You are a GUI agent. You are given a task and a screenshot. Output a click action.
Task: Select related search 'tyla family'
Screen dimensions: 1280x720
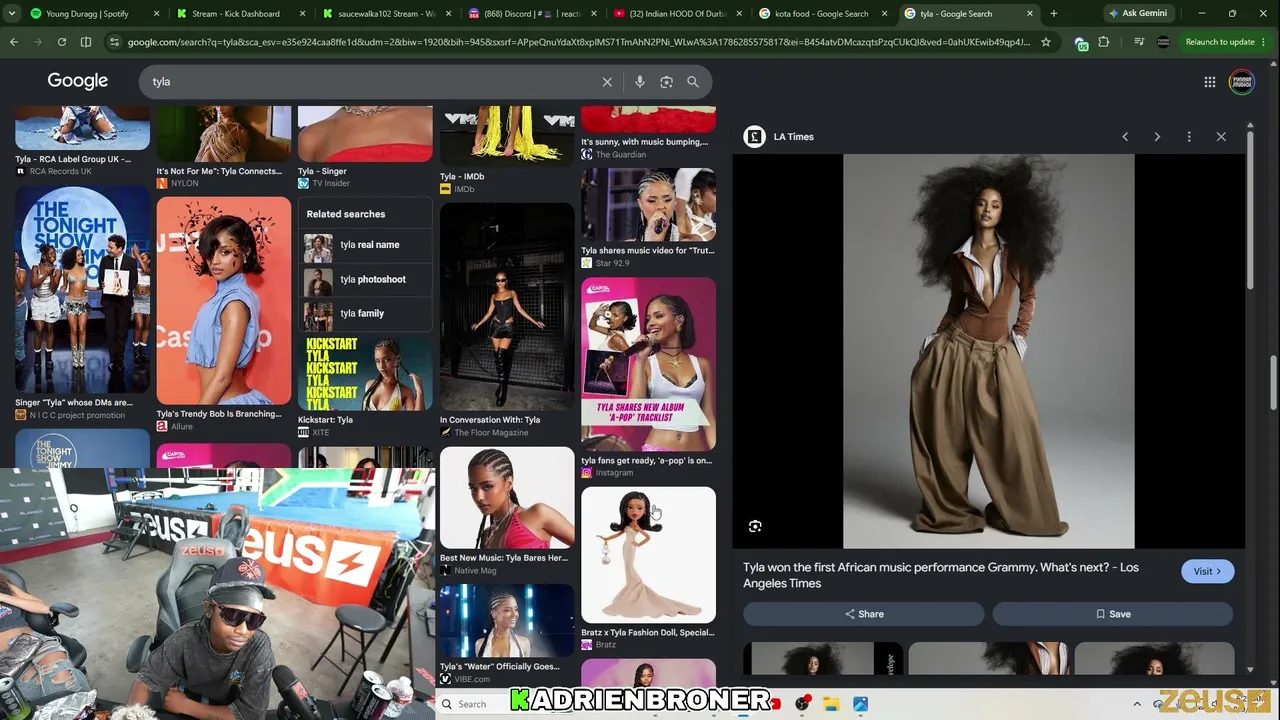[365, 313]
